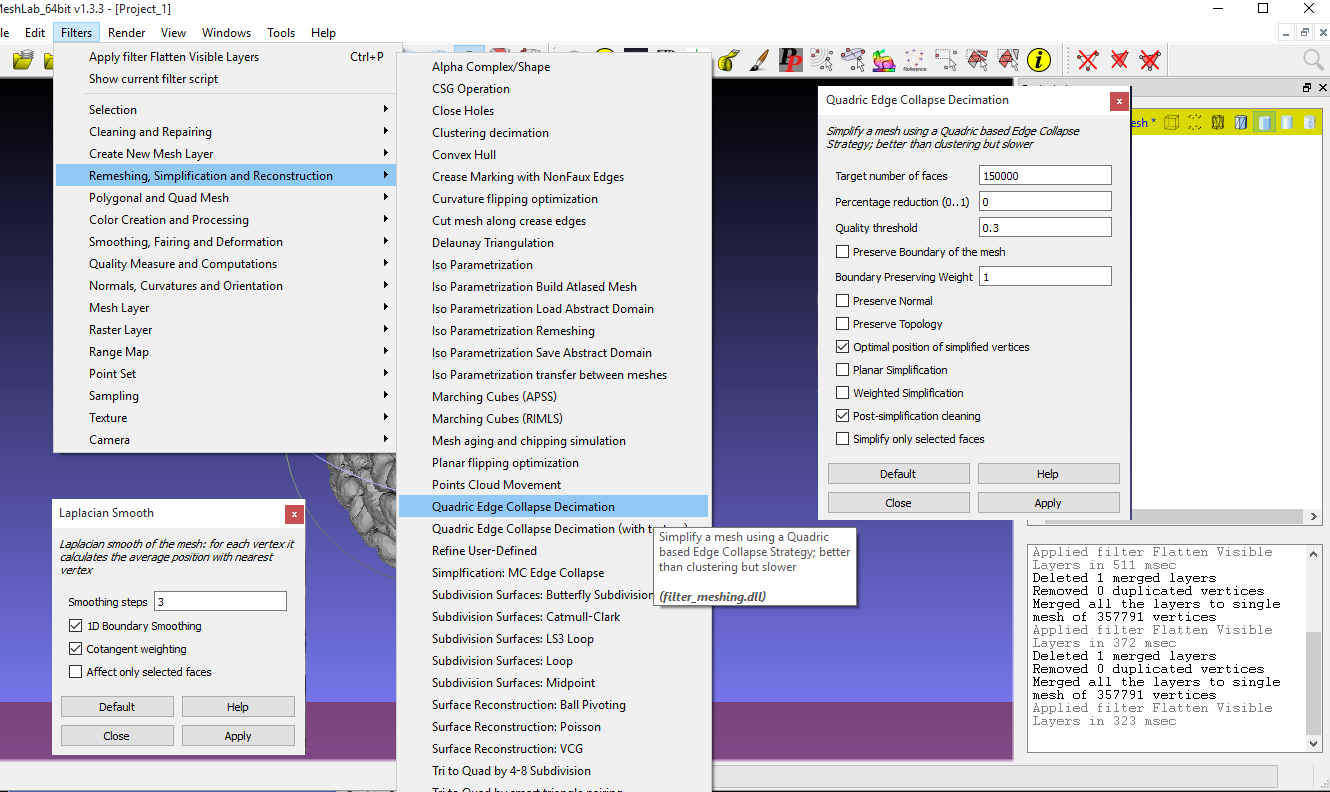This screenshot has width=1330, height=792.
Task: Select vertices in rectangle tool
Action: (946, 60)
